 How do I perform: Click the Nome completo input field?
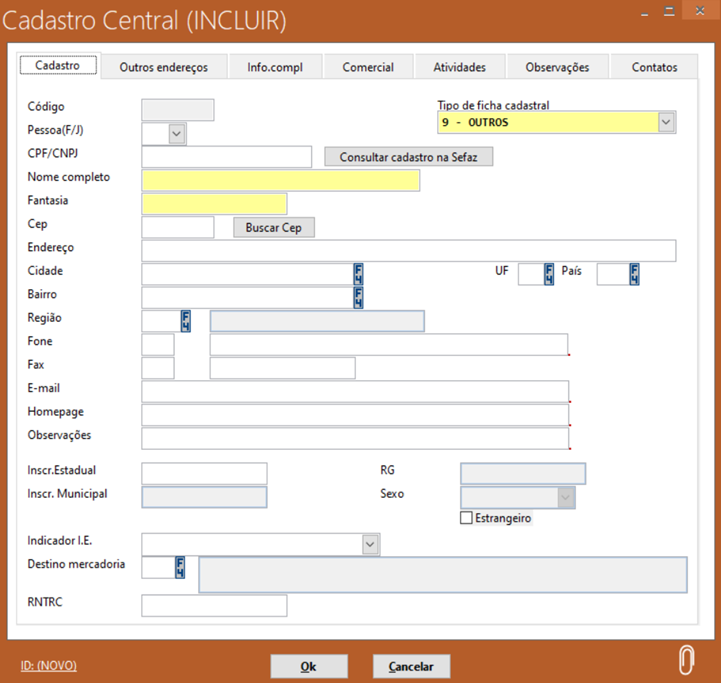[281, 180]
